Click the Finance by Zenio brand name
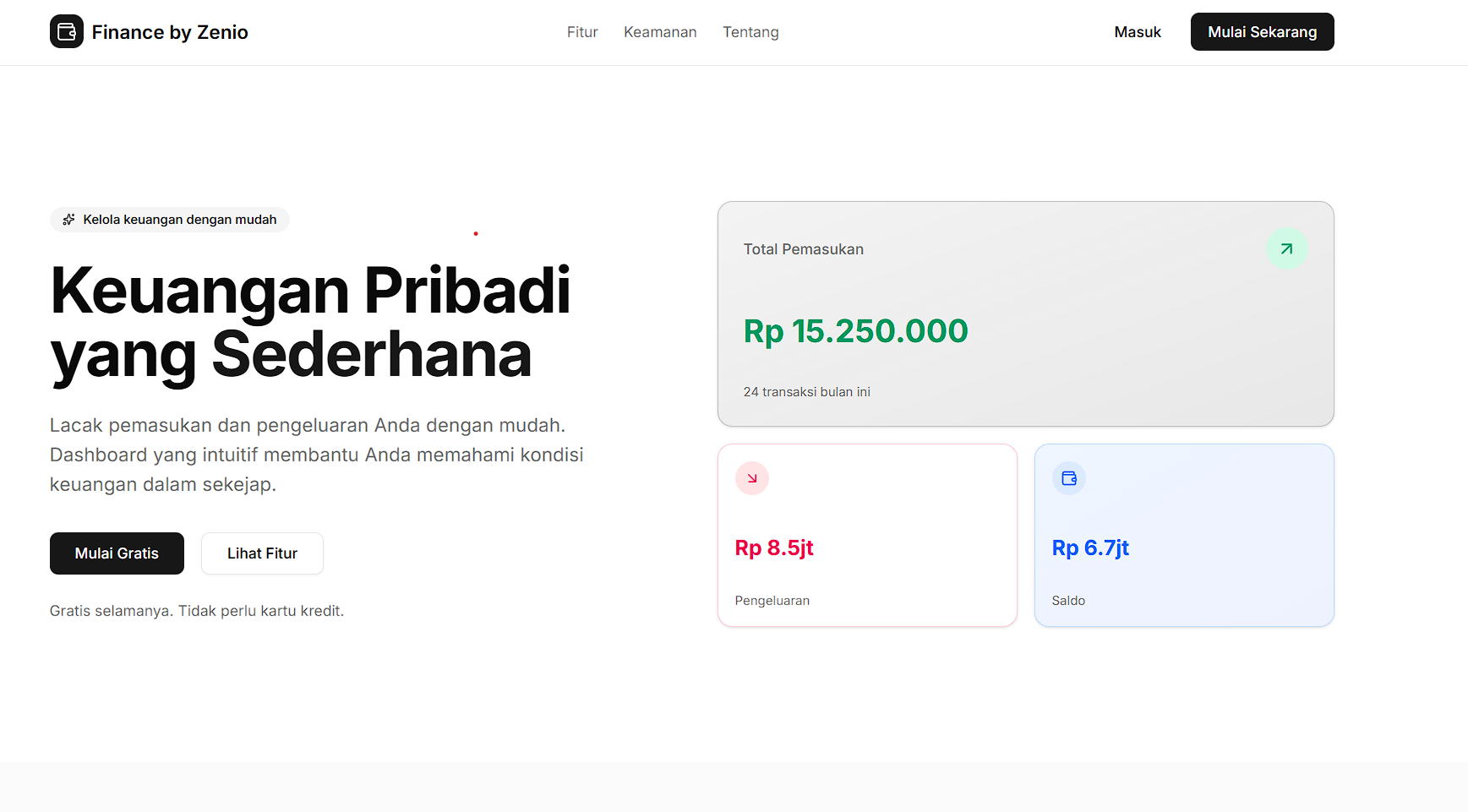1468x812 pixels. point(170,32)
